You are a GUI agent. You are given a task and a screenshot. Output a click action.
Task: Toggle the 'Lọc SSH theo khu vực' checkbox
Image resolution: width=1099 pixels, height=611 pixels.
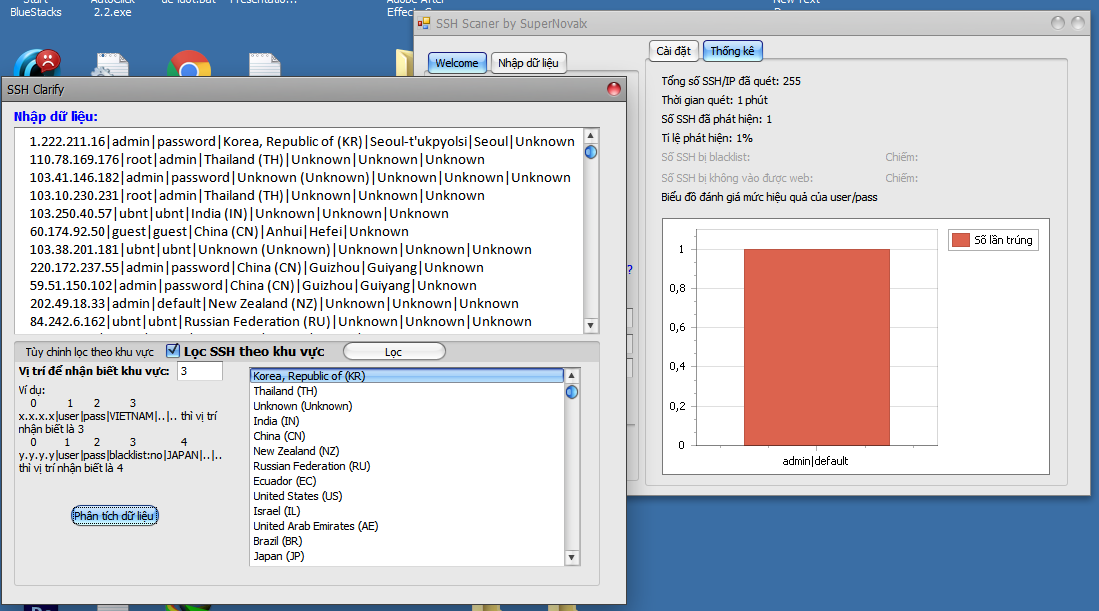(x=173, y=351)
